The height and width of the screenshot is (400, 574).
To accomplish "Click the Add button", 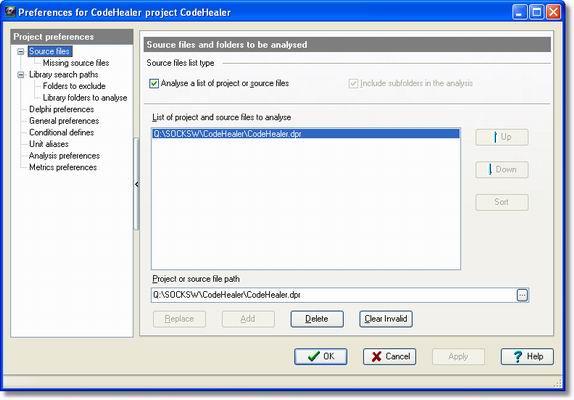I will point(248,319).
